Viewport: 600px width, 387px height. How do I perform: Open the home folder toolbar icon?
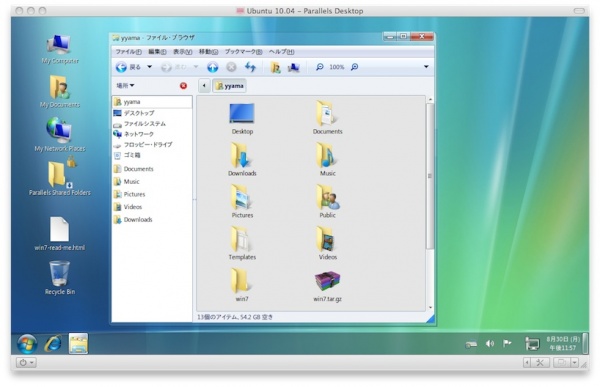coord(275,67)
